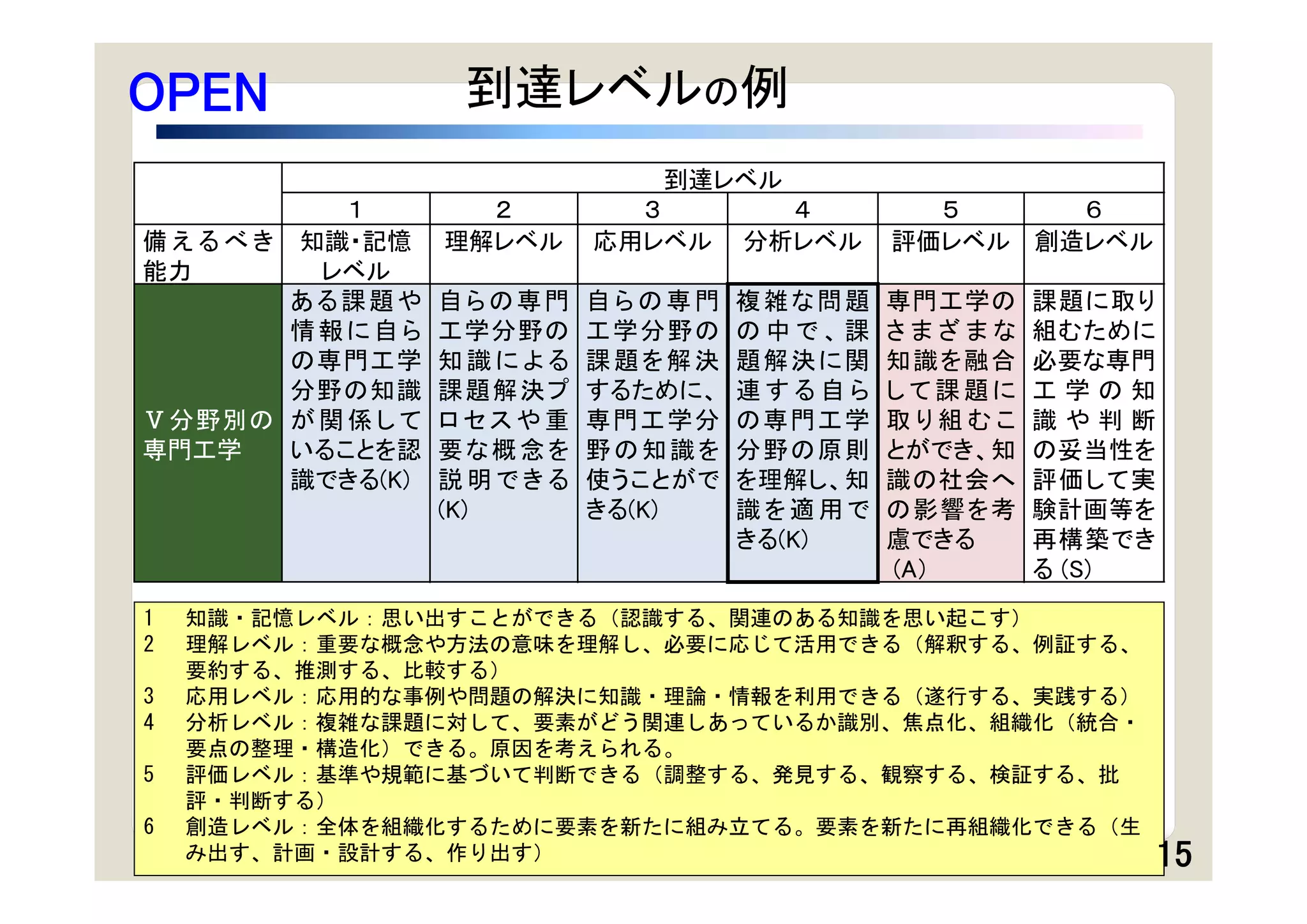Select the 分析レベル header cell
The image size is (1307, 924).
pos(802,255)
